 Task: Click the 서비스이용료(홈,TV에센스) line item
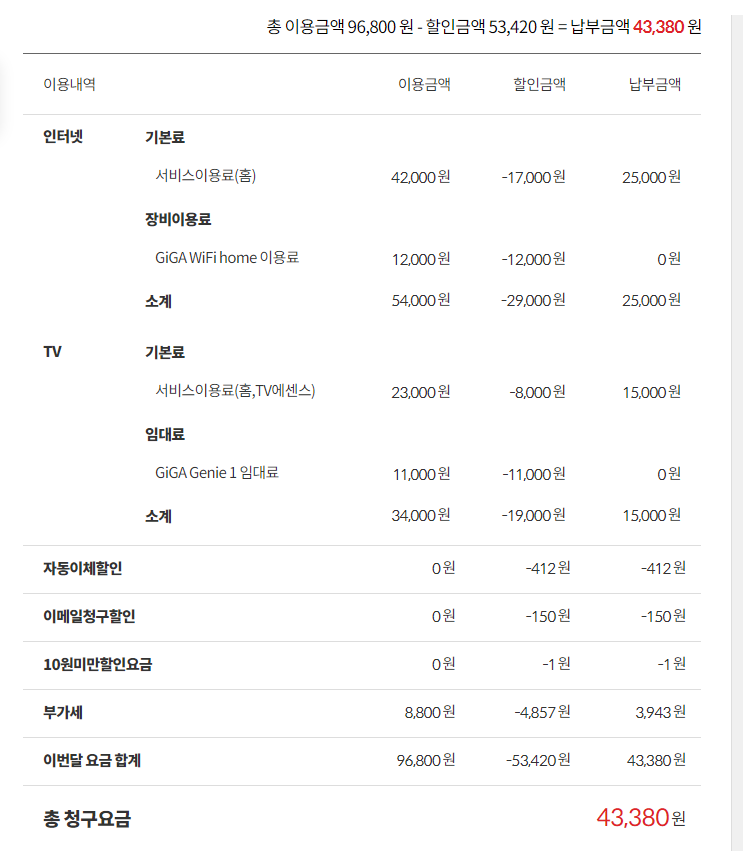pyautogui.click(x=235, y=391)
